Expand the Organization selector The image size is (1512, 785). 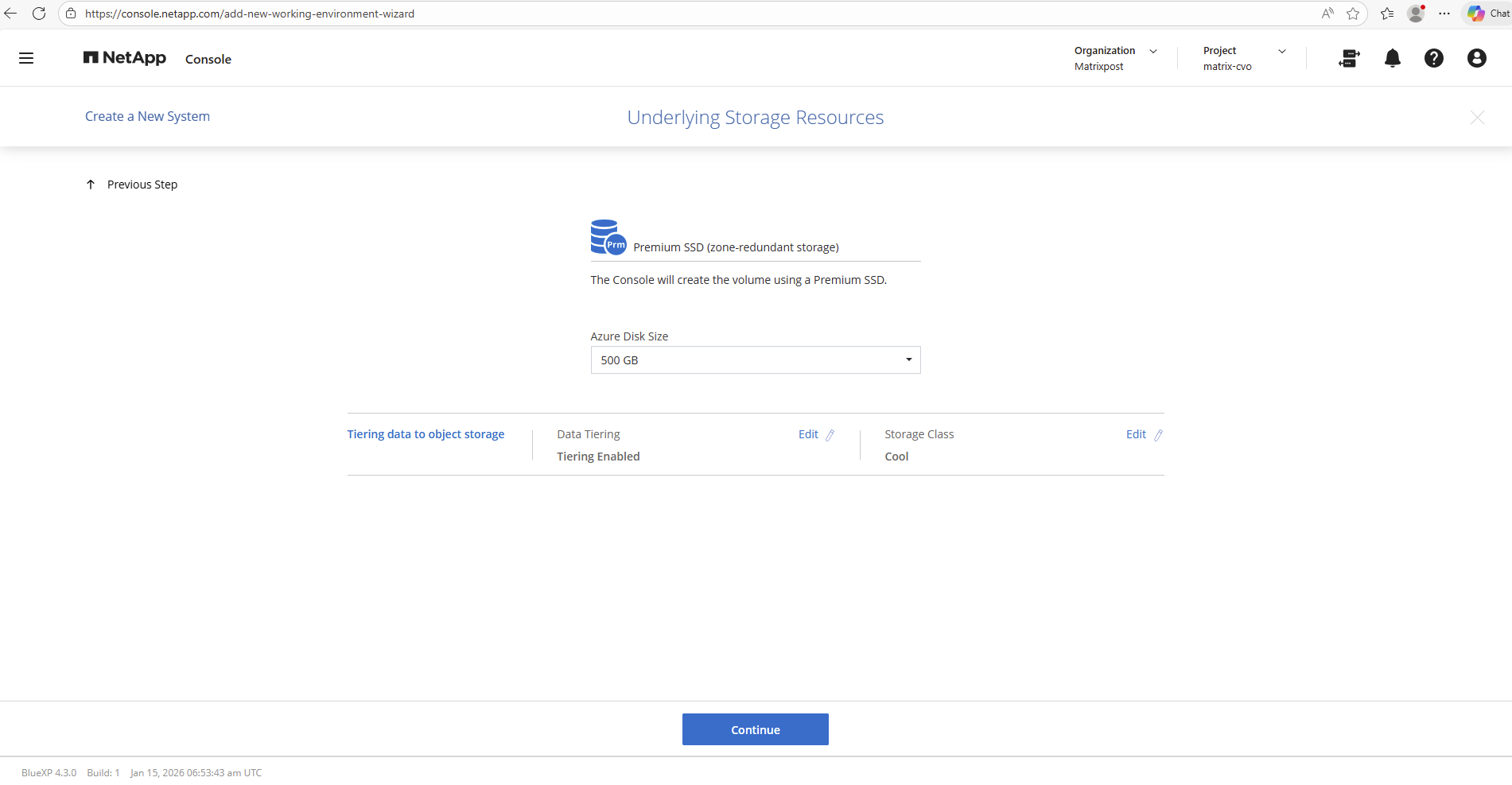[x=1115, y=58]
